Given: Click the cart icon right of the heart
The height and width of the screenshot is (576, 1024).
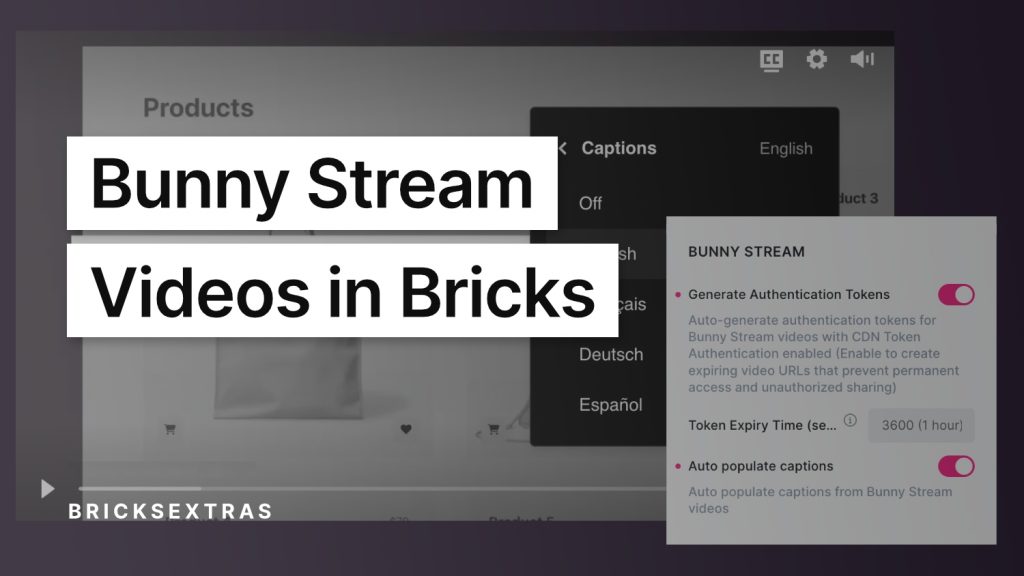Looking at the screenshot, I should click(x=493, y=429).
